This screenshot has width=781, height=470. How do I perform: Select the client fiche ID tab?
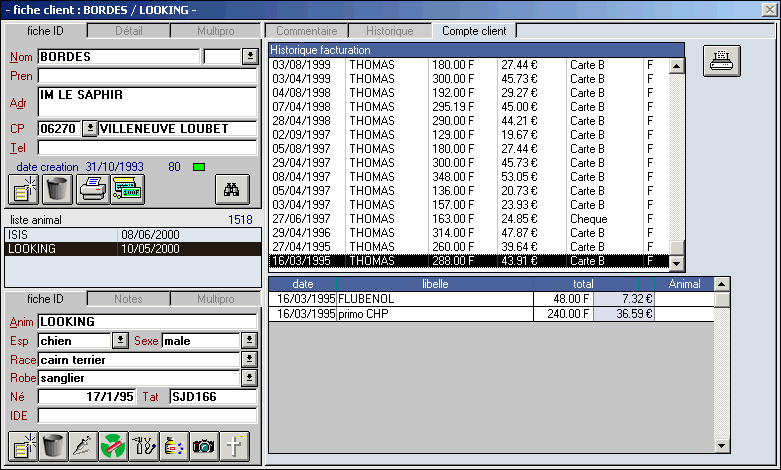(x=45, y=31)
